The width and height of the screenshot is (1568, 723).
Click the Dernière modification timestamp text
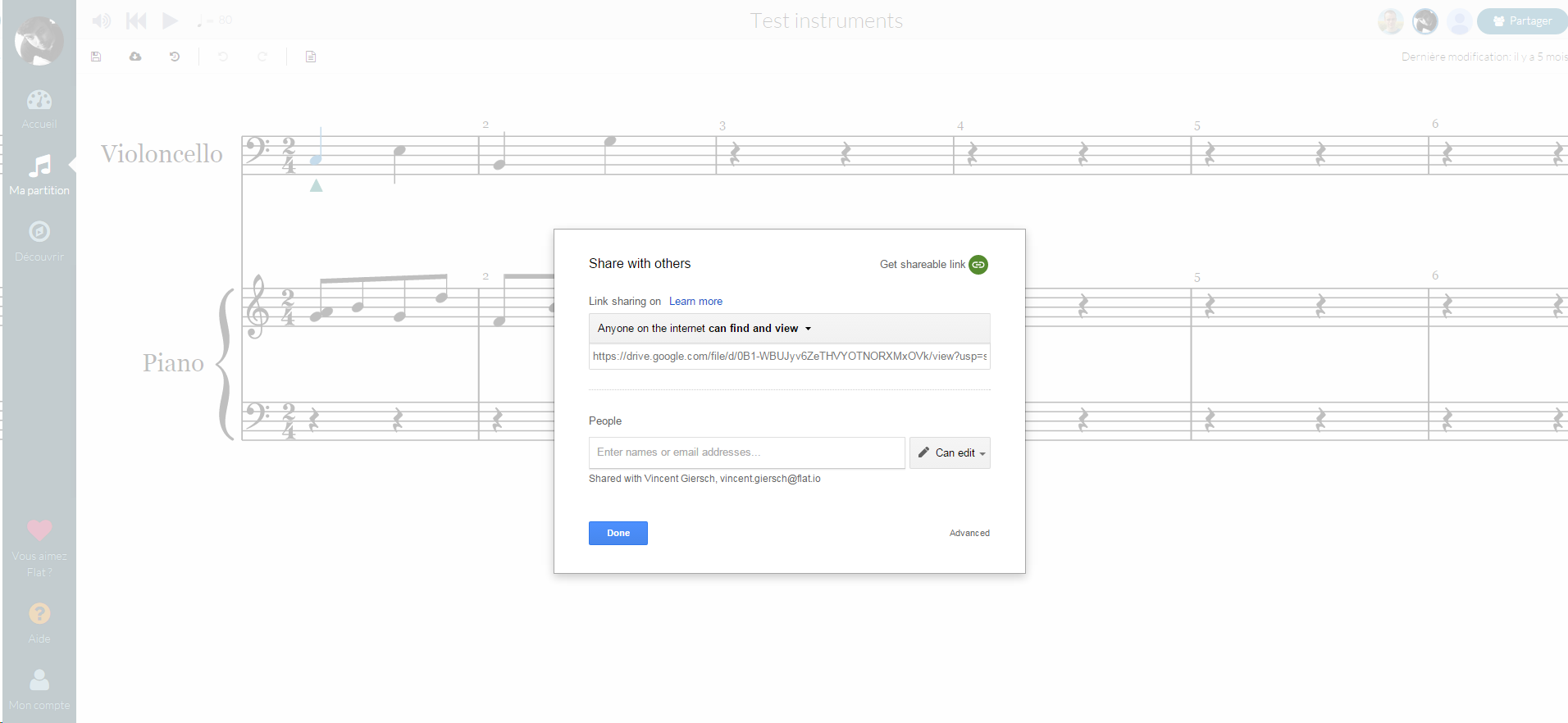[x=1484, y=57]
